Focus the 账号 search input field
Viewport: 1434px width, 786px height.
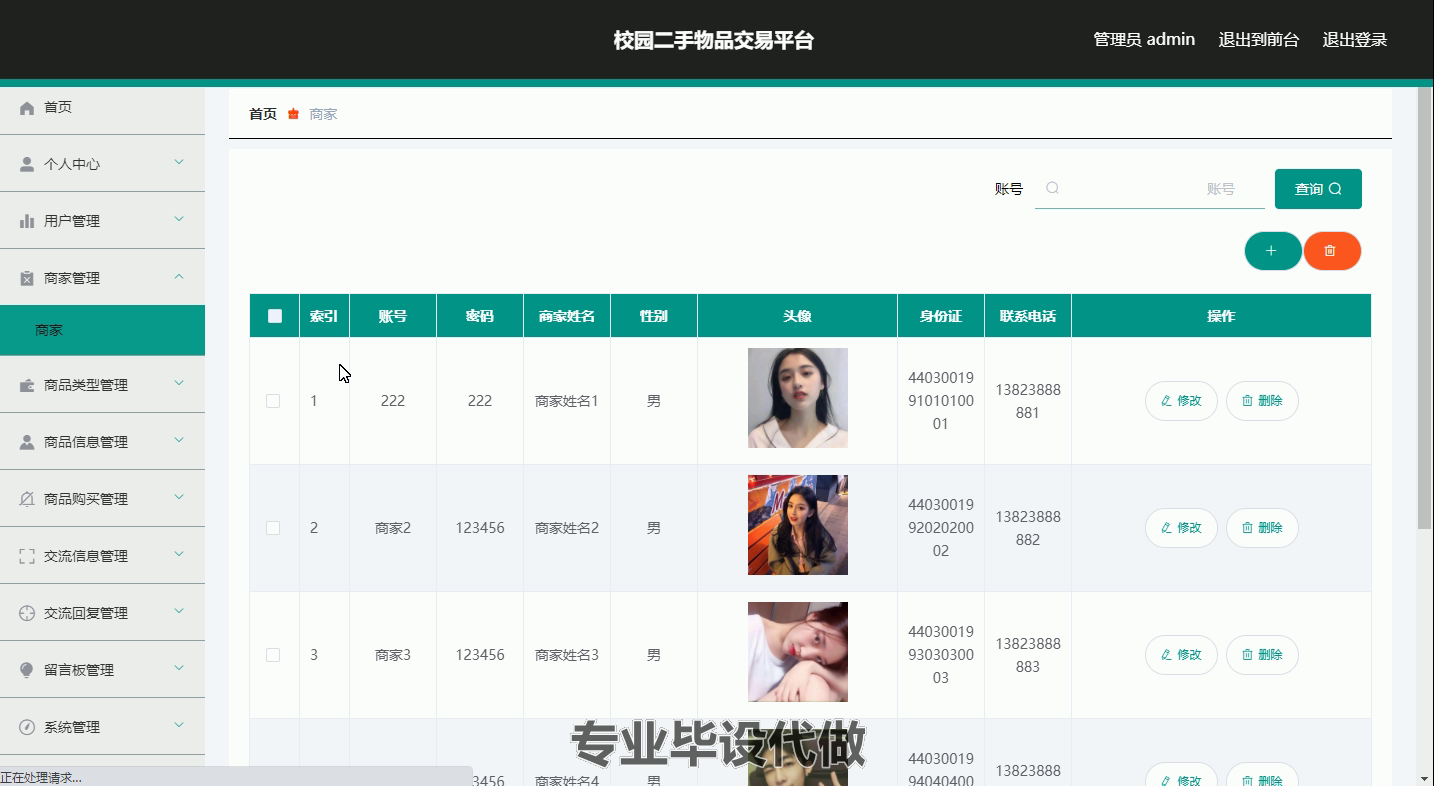1150,189
